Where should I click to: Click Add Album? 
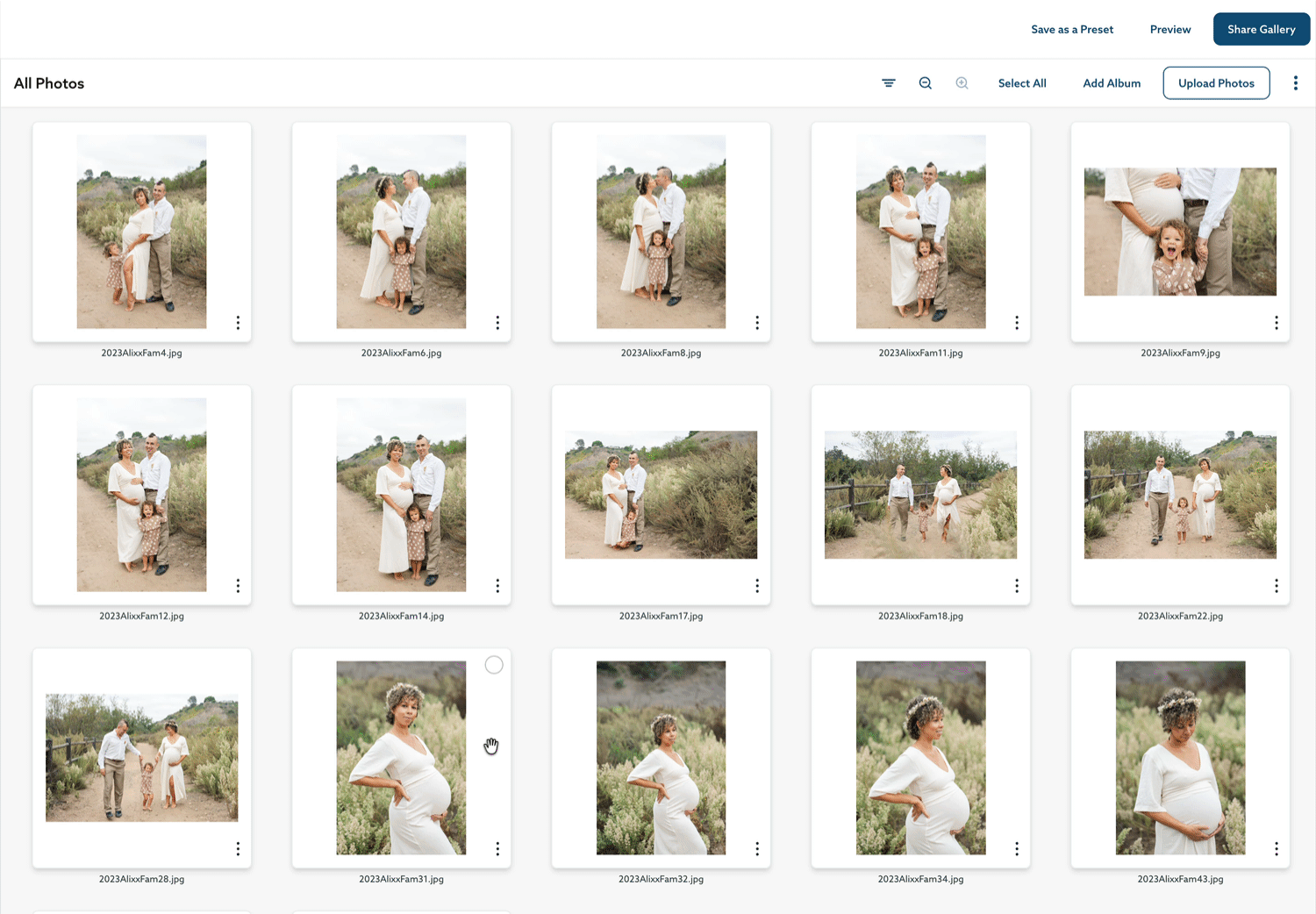(1112, 83)
